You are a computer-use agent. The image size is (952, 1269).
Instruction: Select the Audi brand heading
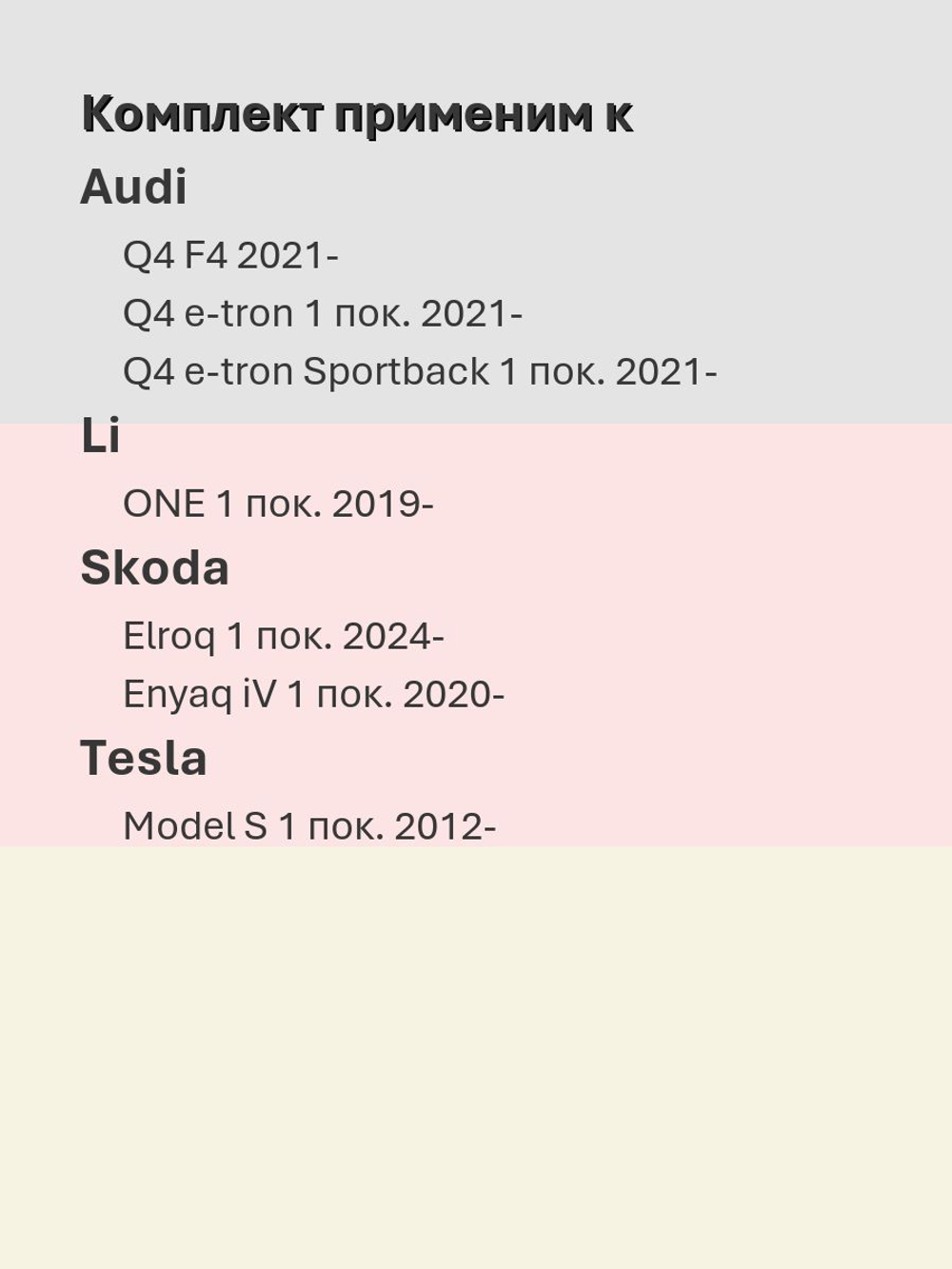click(133, 187)
